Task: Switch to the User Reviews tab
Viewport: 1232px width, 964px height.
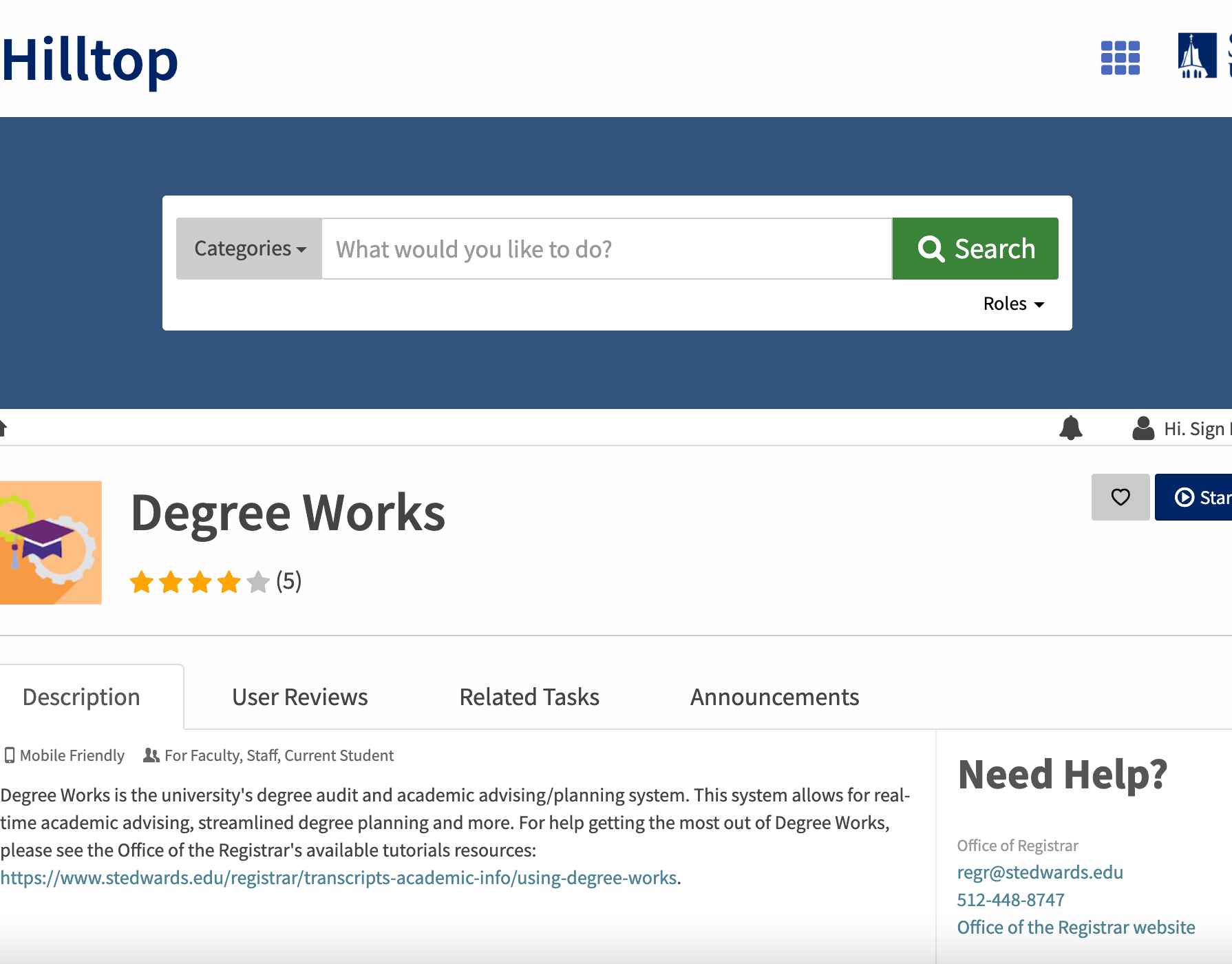Action: click(300, 697)
